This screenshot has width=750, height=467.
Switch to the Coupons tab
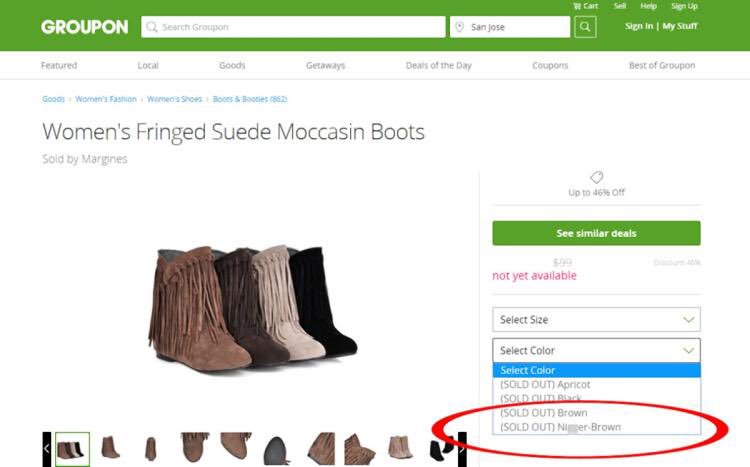click(x=550, y=66)
